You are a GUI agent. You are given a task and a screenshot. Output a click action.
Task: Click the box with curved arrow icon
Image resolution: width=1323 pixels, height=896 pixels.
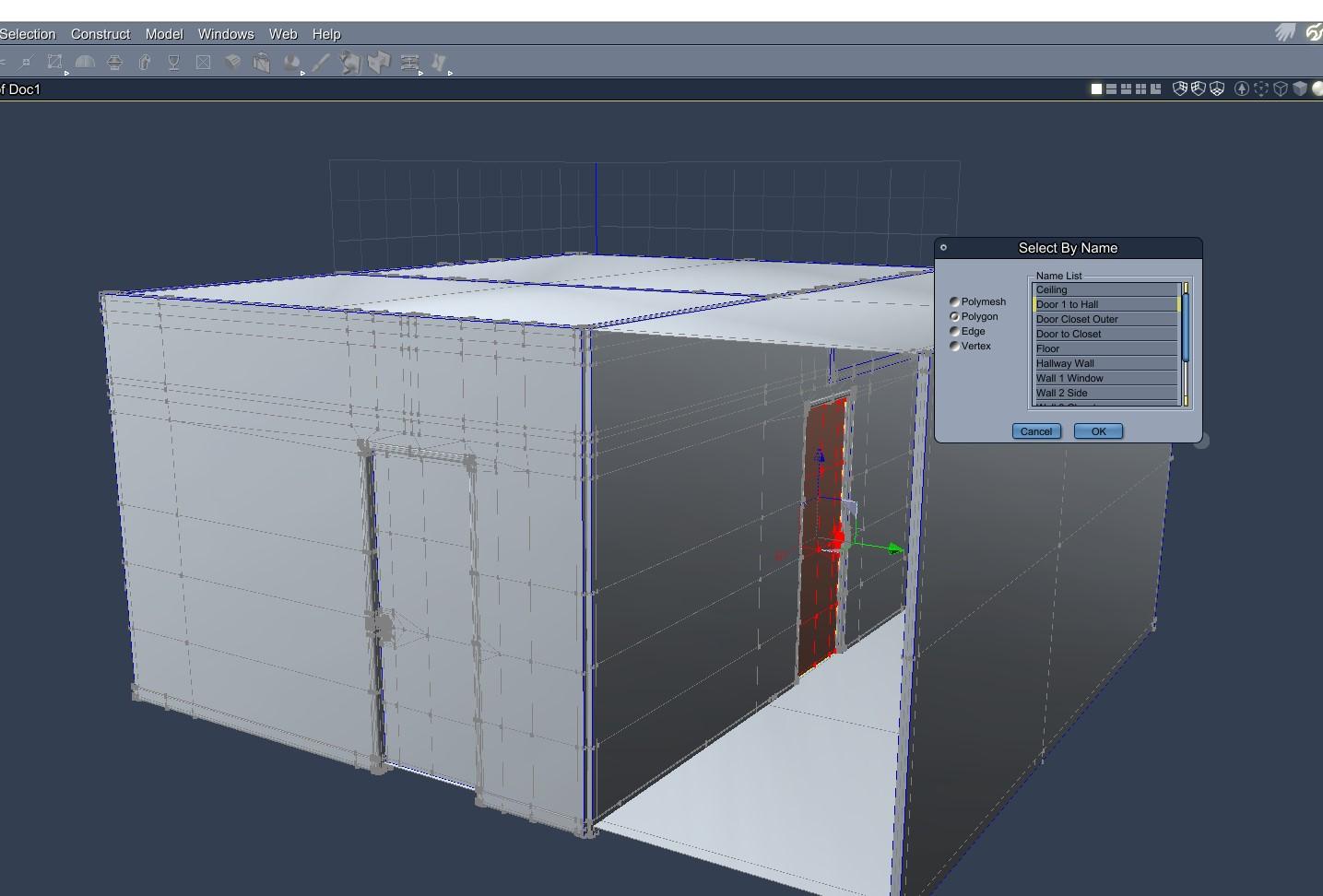pos(262,63)
